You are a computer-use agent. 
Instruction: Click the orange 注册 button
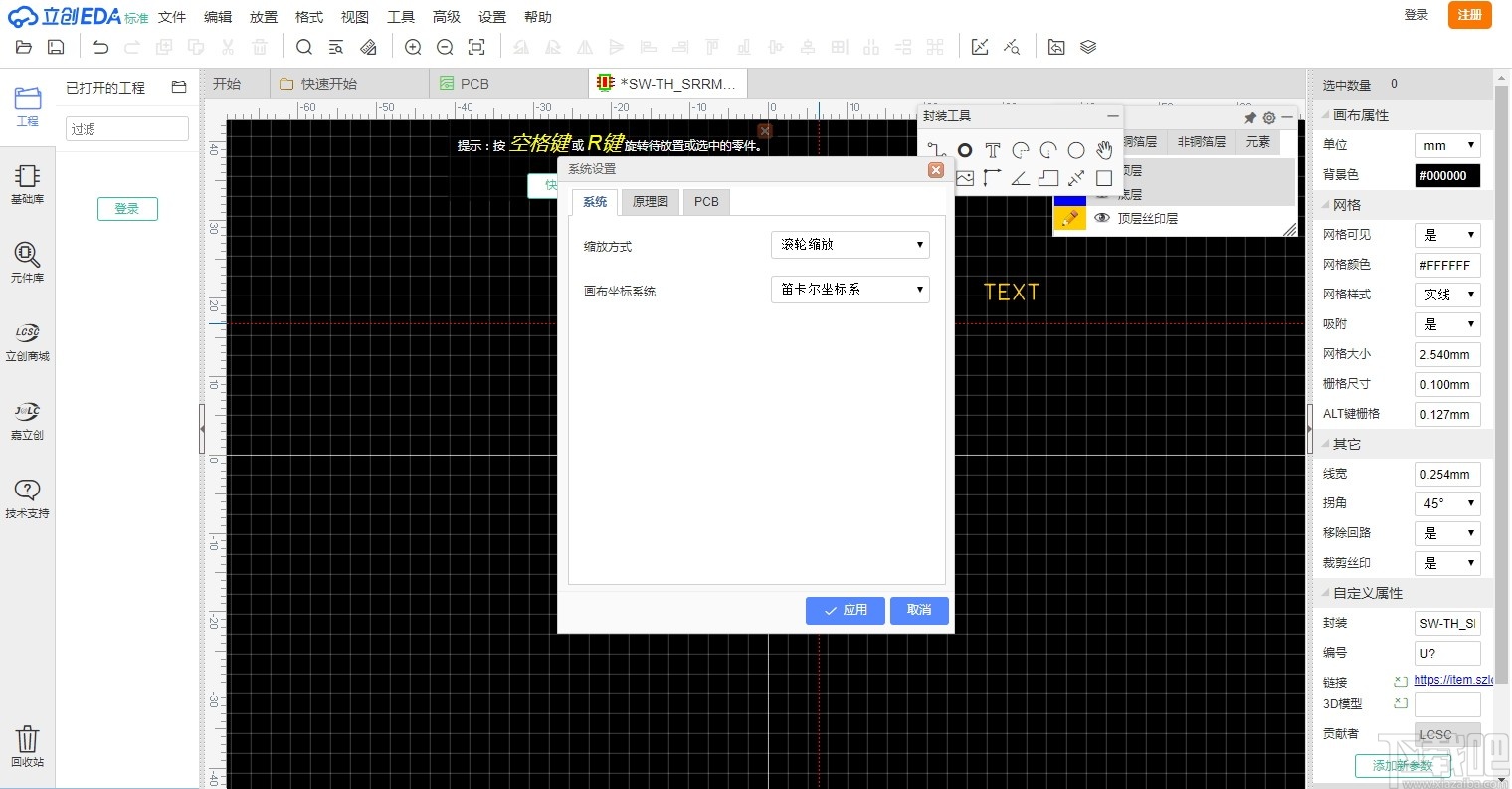1470,15
